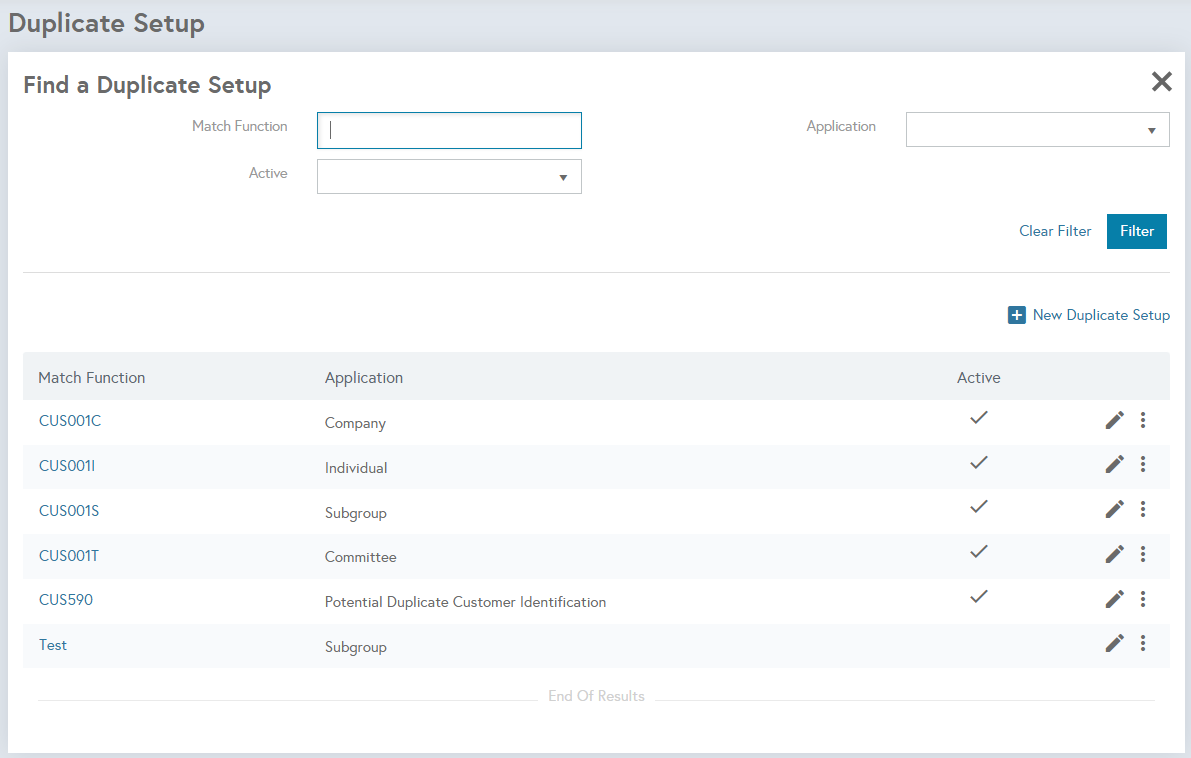Show more actions for CUS001T row
Viewport: 1191px width, 758px height.
tap(1142, 554)
